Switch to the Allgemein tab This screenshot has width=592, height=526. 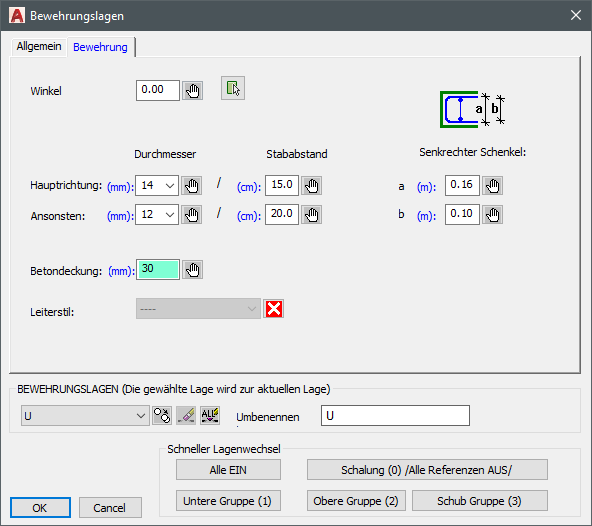coord(39,46)
